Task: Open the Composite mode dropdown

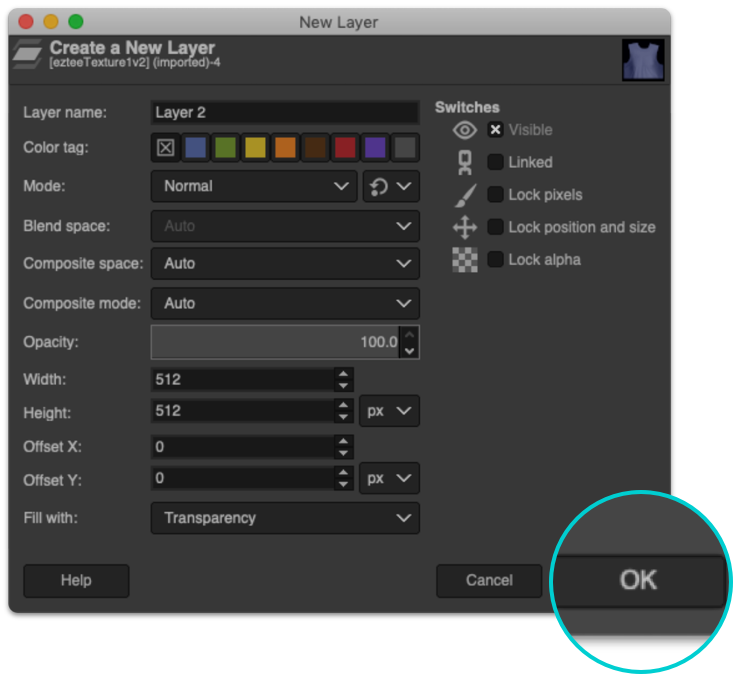Action: click(285, 303)
